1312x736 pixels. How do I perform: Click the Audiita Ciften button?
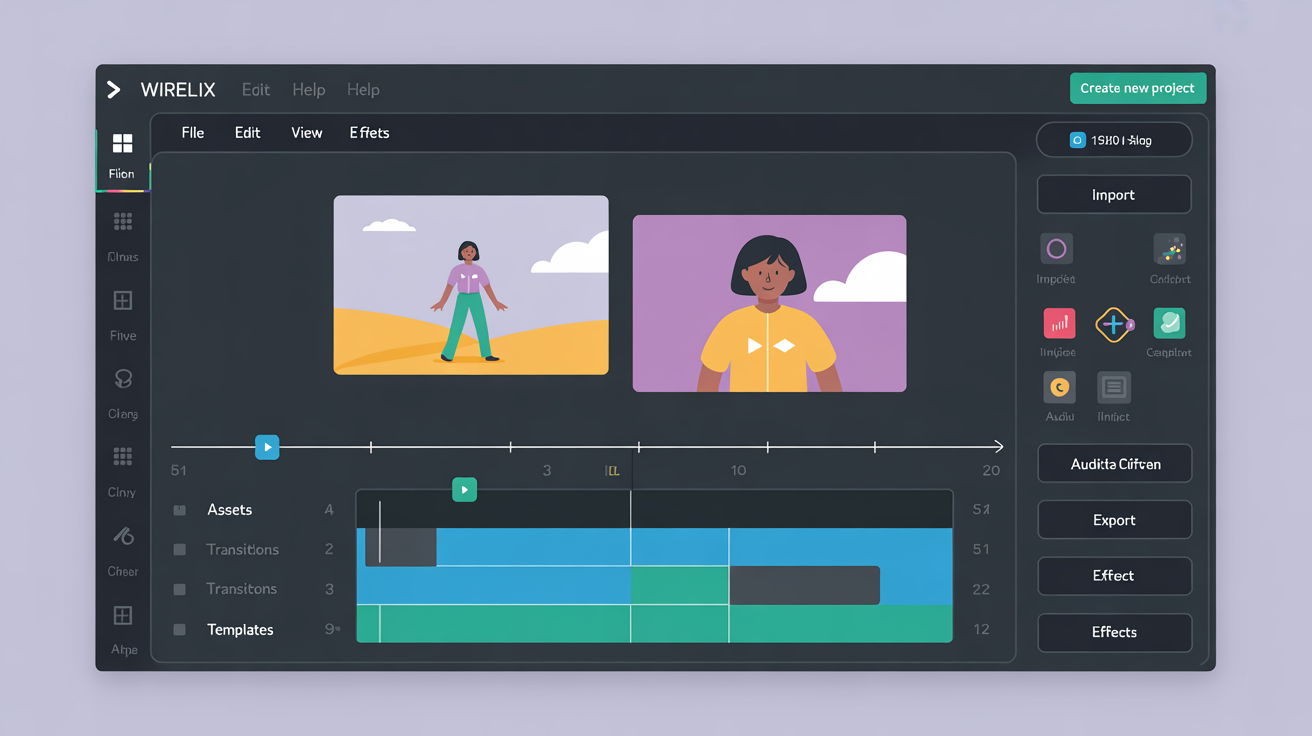(x=1114, y=464)
